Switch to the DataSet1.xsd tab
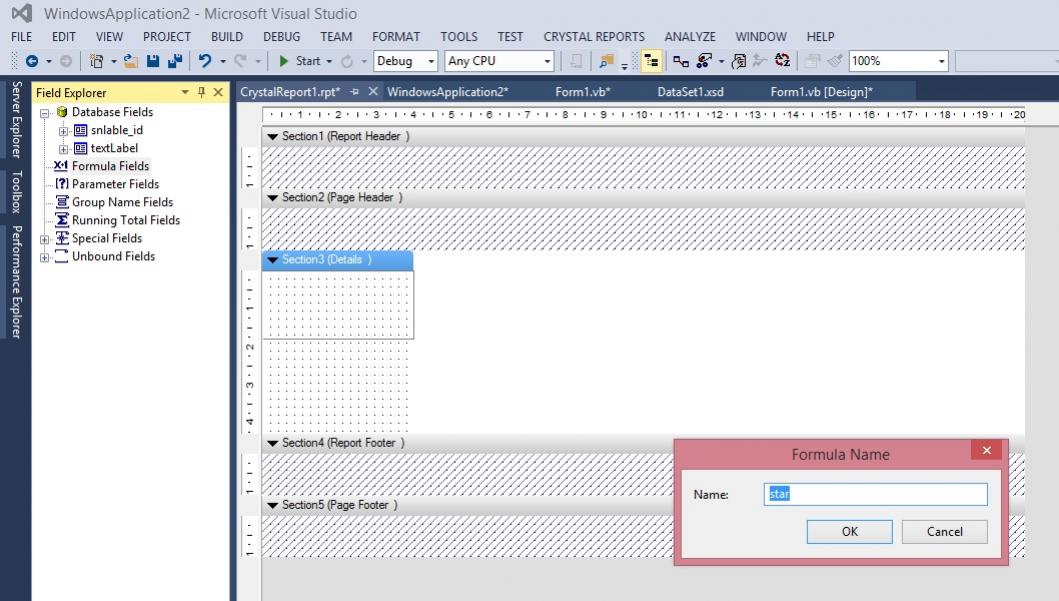The width and height of the screenshot is (1059, 601). 690,92
